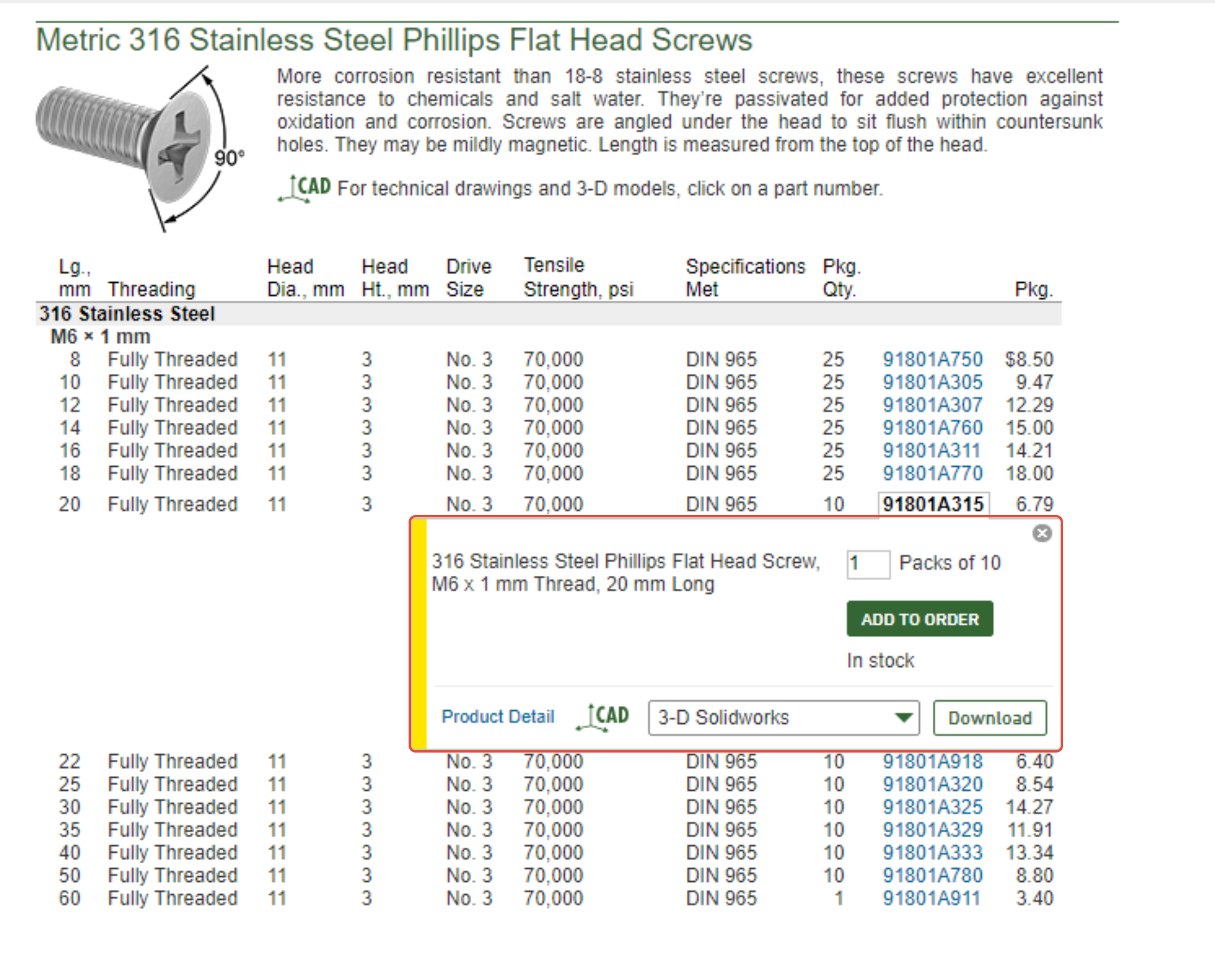Click the popup's screw description text
Viewport: 1215px width, 980px height.
pyautogui.click(x=625, y=572)
